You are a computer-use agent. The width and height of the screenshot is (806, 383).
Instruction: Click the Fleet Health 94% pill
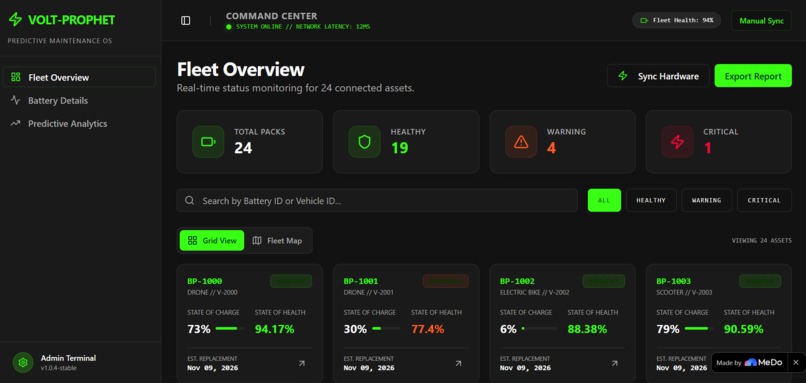(x=676, y=21)
